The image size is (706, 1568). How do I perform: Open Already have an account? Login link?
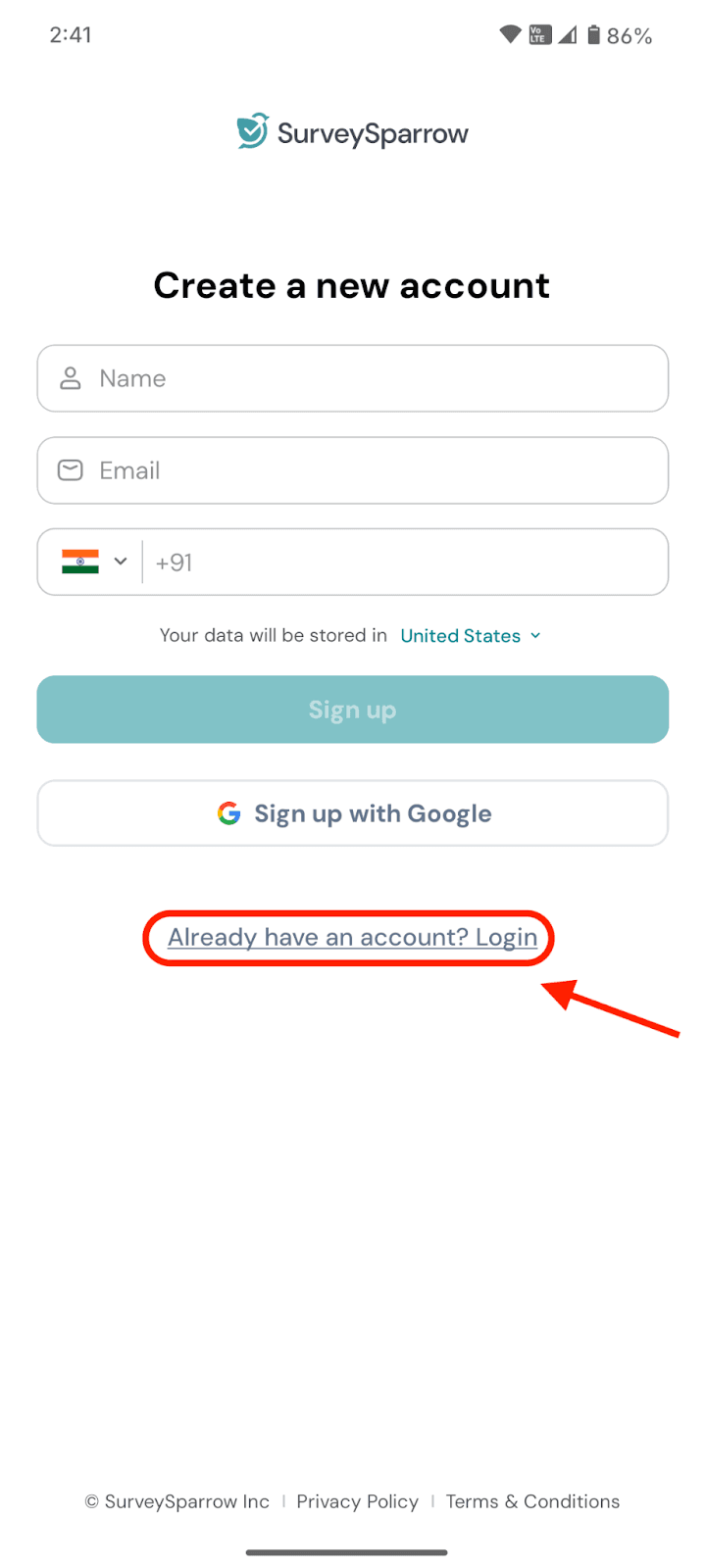352,938
